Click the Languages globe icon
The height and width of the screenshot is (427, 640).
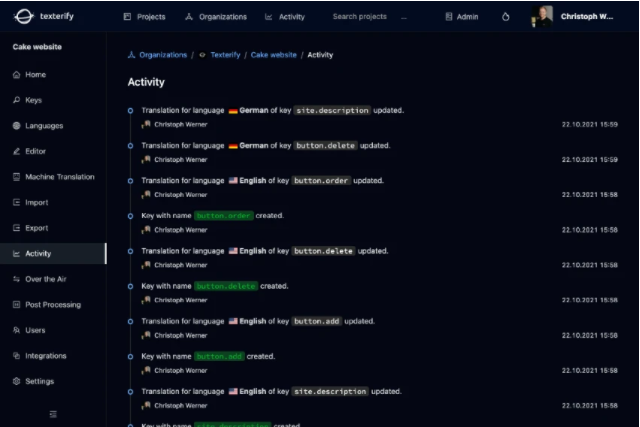pos(16,126)
